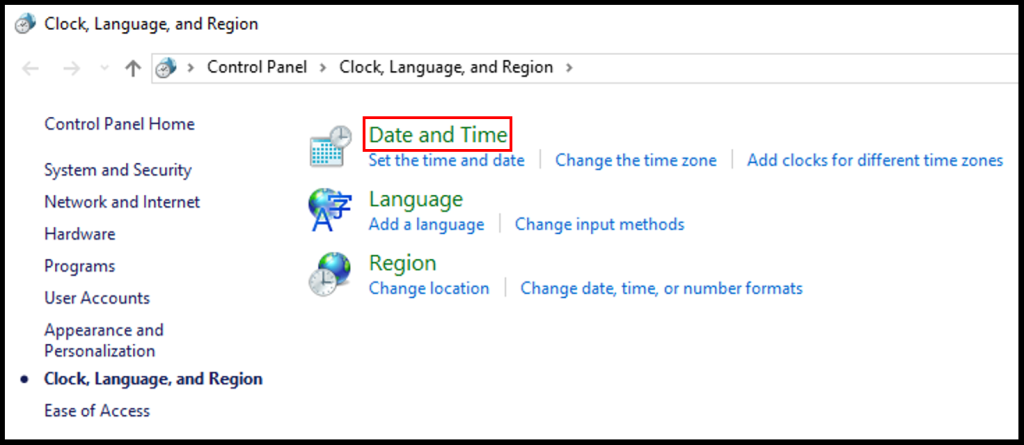Select Ease of Access in sidebar
Image resolution: width=1024 pixels, height=445 pixels.
point(97,410)
